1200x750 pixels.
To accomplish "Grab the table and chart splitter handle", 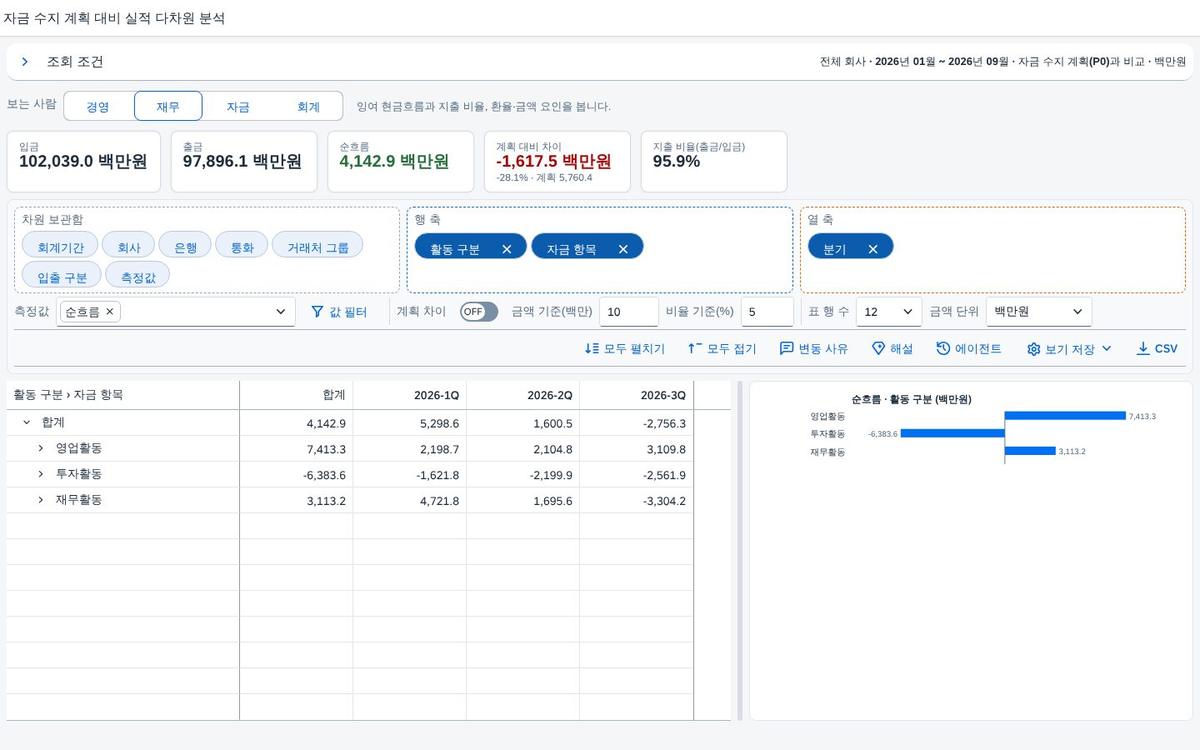I will tap(740, 550).
